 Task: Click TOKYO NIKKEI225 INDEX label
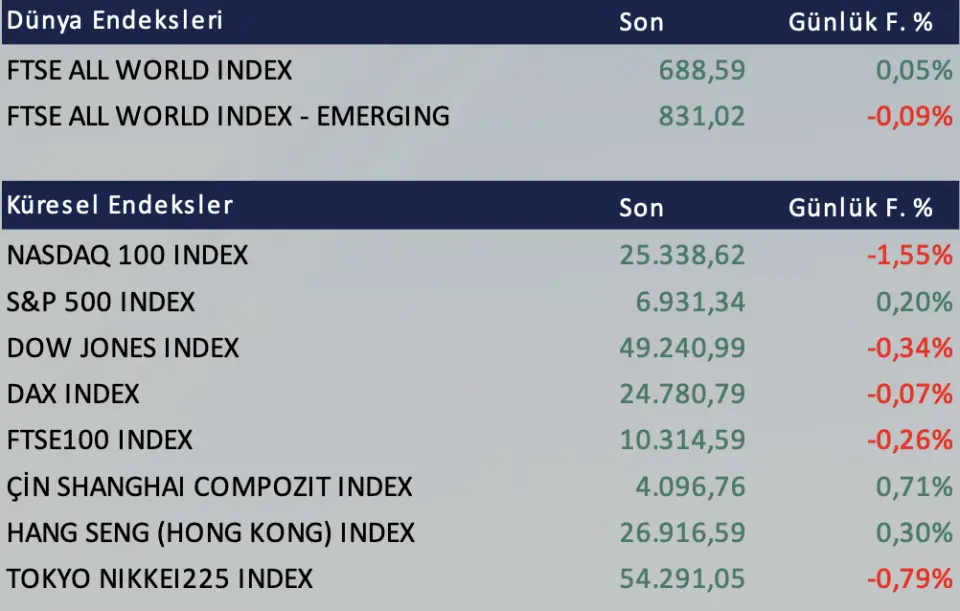(x=160, y=578)
